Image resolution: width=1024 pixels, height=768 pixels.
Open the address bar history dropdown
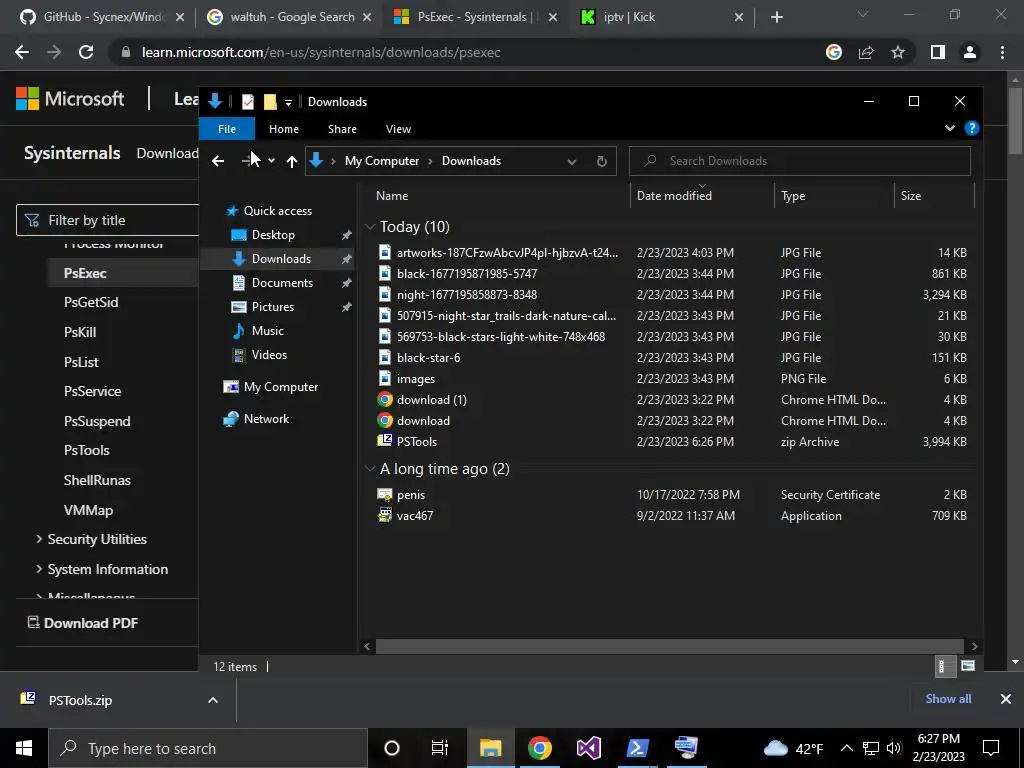point(571,161)
